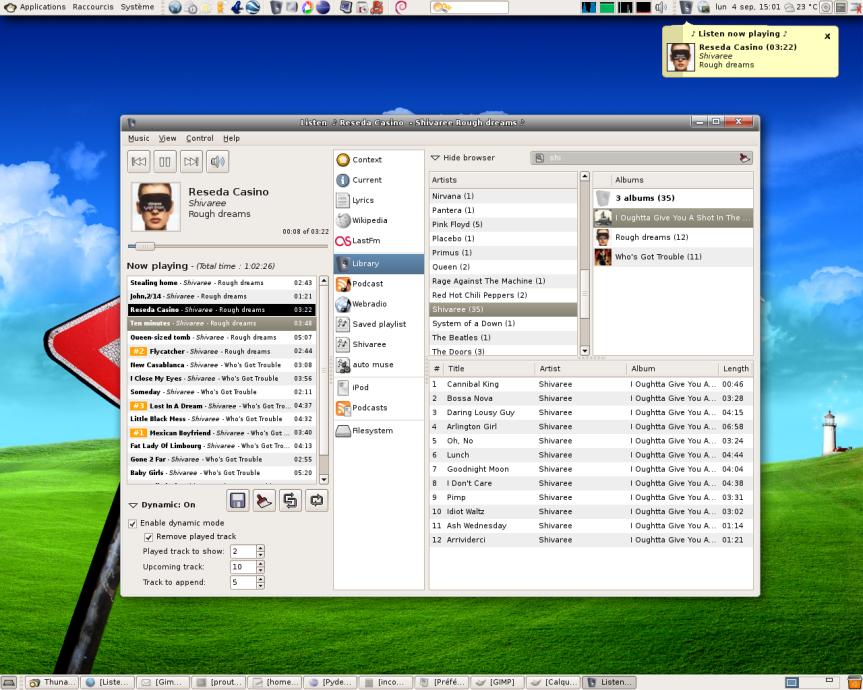The width and height of the screenshot is (863, 690).
Task: Click the Albums column header
Action: pos(682,180)
